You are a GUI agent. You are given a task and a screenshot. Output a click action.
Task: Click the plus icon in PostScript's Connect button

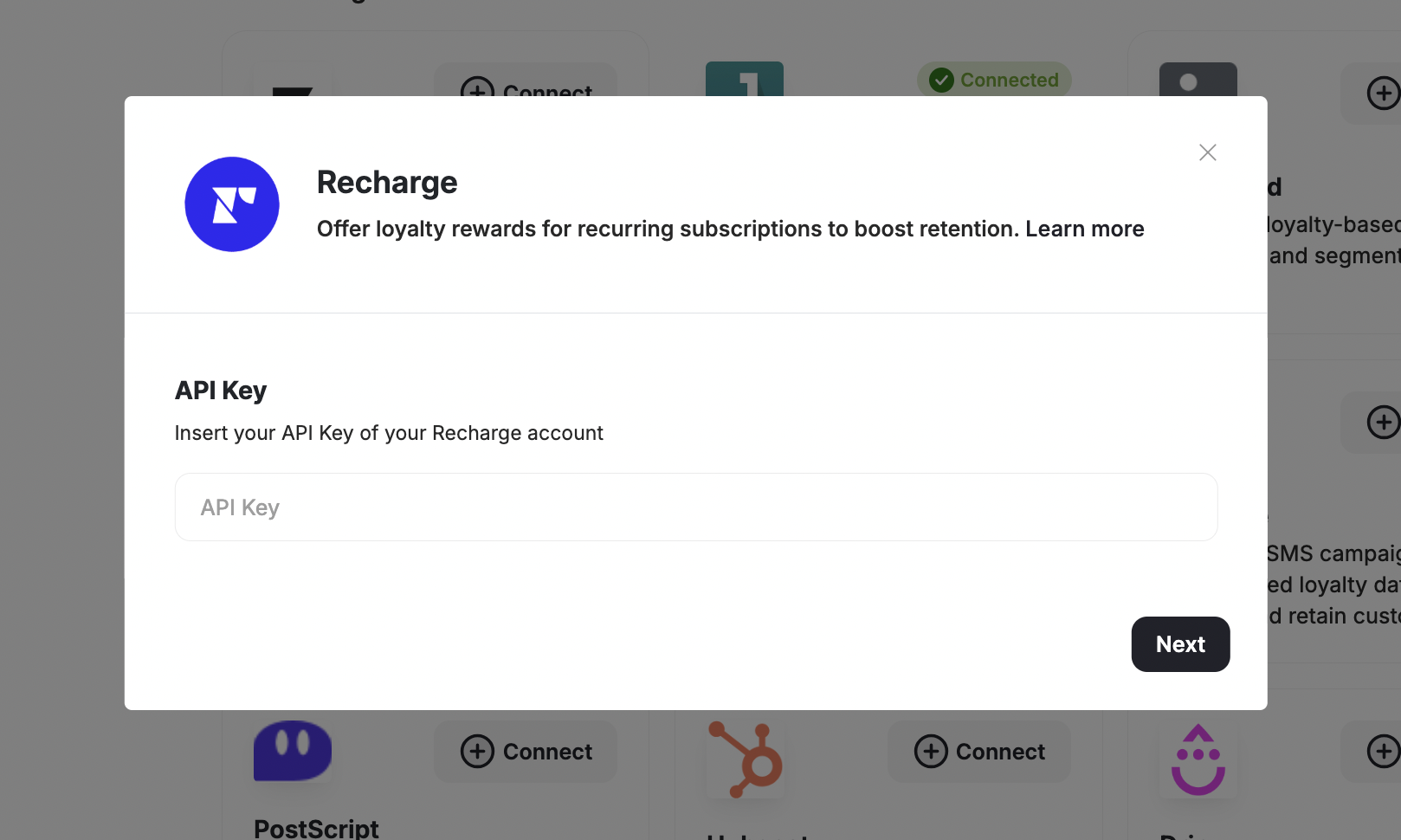477,752
